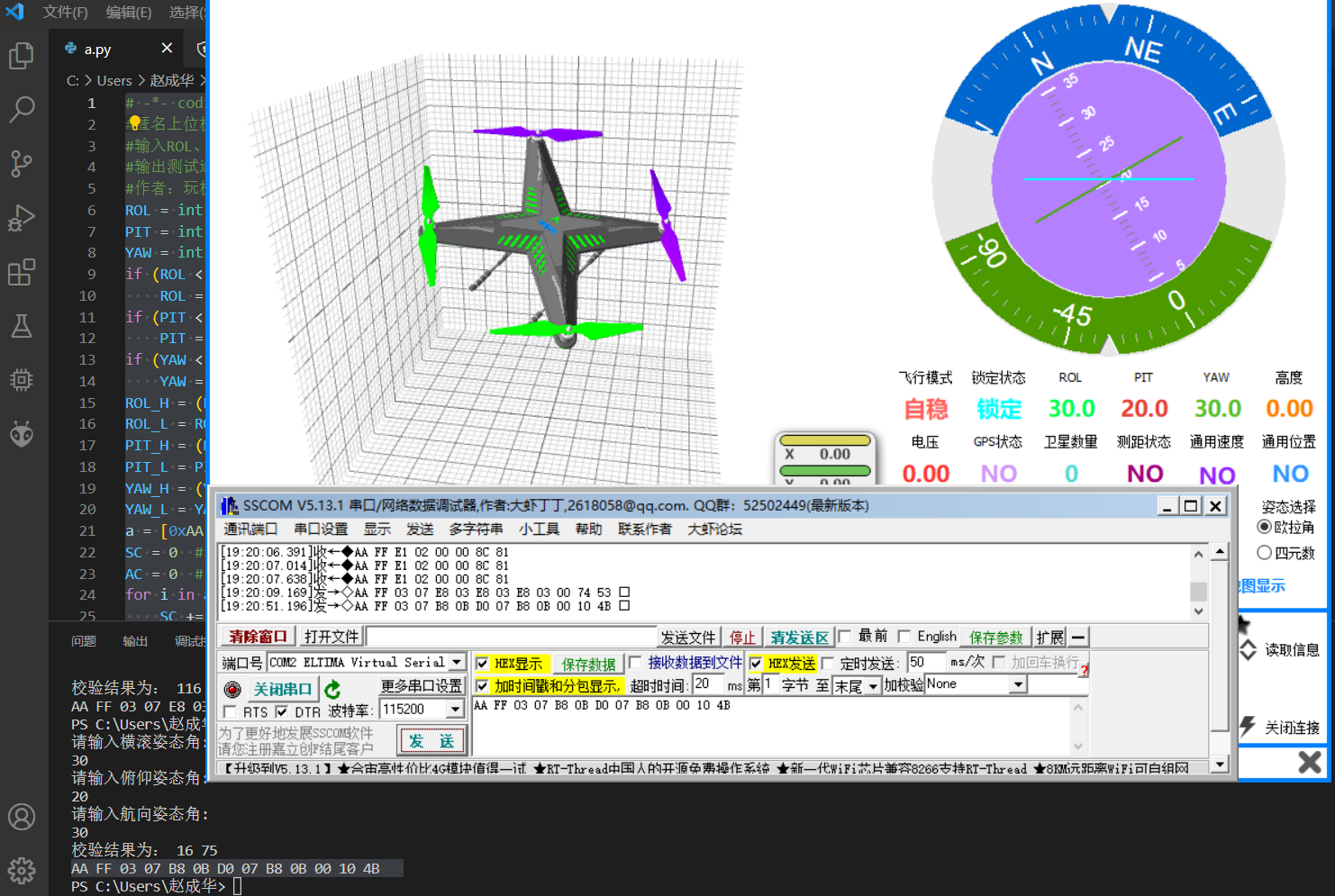The height and width of the screenshot is (896, 1335).
Task: Open the 波特率 115200 baud rate dropdown
Action: [455, 710]
